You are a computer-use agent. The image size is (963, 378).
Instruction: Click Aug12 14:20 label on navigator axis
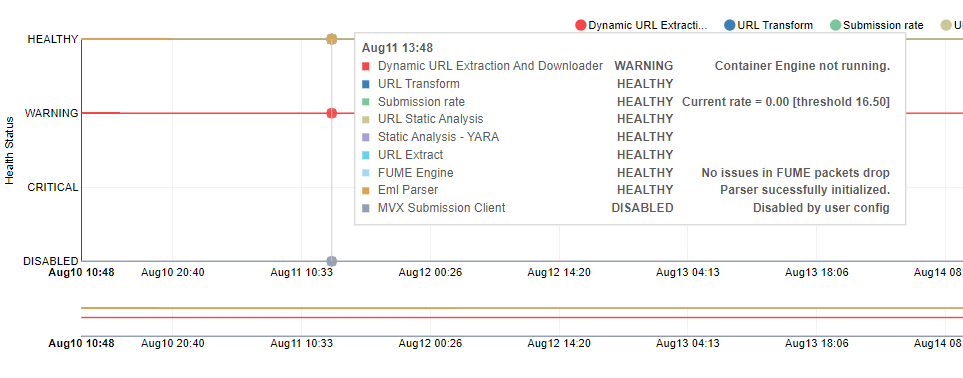pos(559,344)
